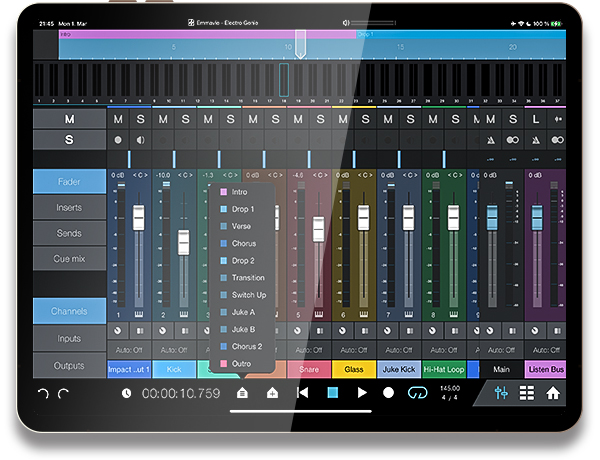This screenshot has width=600, height=460.
Task: Show Channels in the mixer
Action: click(x=69, y=311)
